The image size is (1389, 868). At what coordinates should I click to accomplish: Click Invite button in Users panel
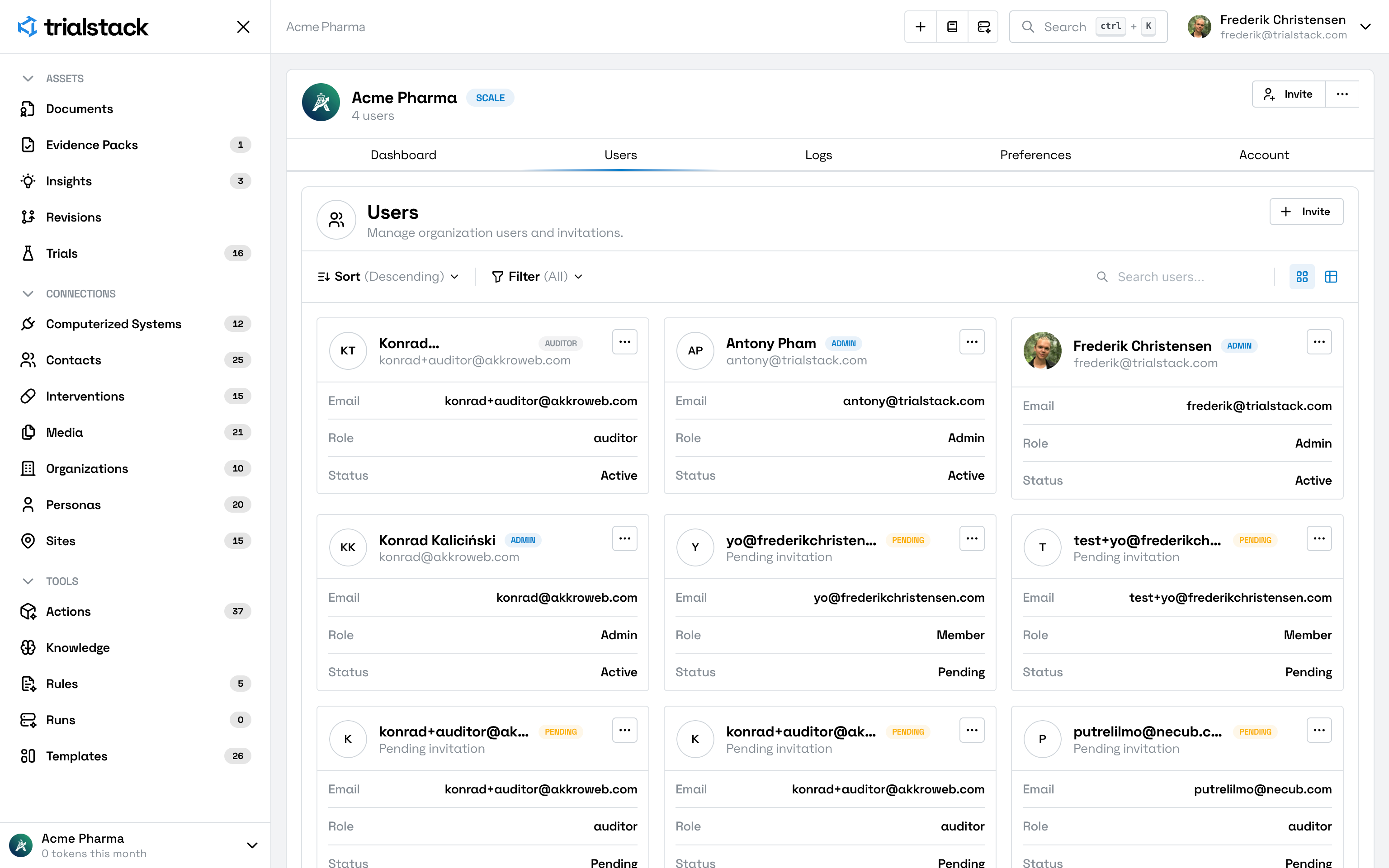click(x=1306, y=212)
